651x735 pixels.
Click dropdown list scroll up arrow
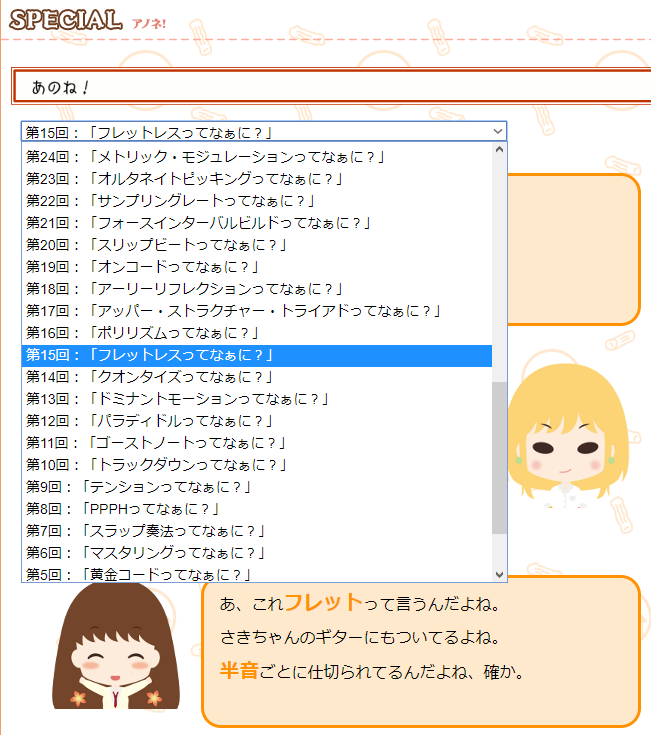[499, 150]
